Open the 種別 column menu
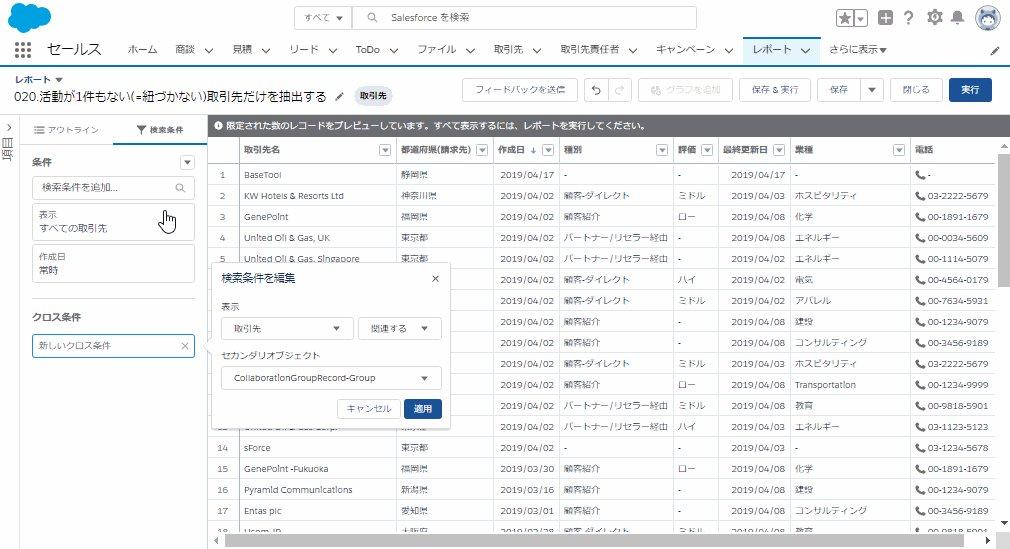This screenshot has height=549, width=1010. pyautogui.click(x=662, y=150)
